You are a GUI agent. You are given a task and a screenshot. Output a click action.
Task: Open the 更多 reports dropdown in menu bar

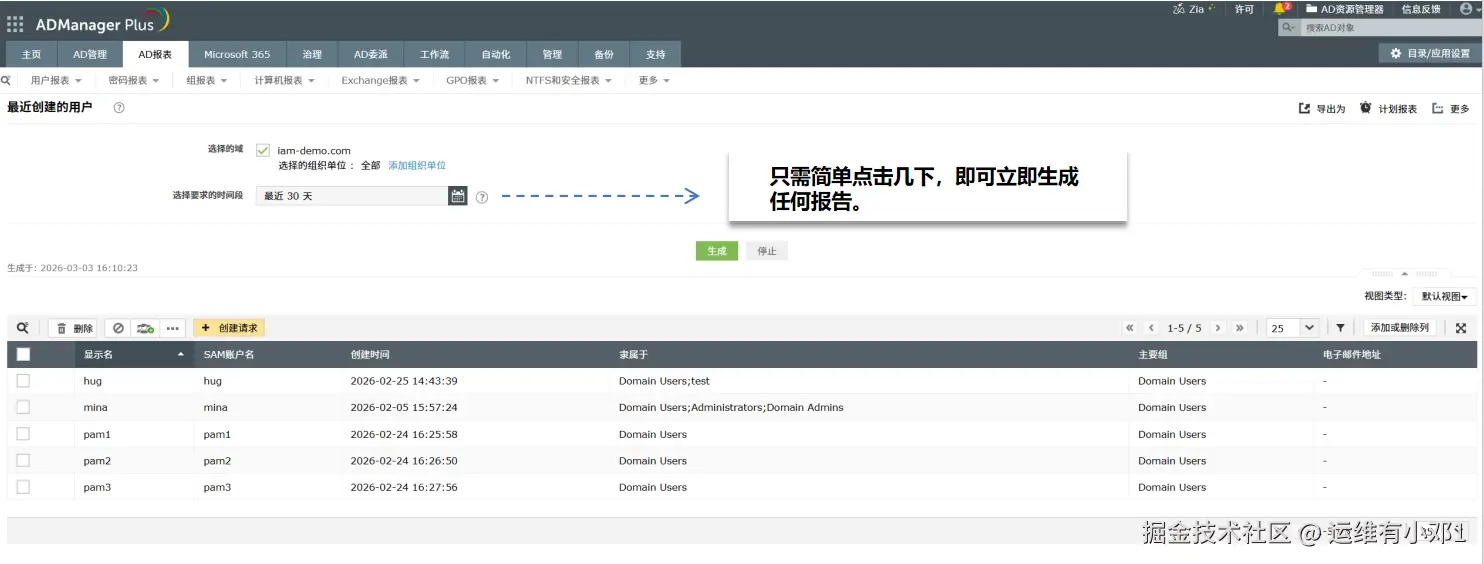[x=654, y=80]
